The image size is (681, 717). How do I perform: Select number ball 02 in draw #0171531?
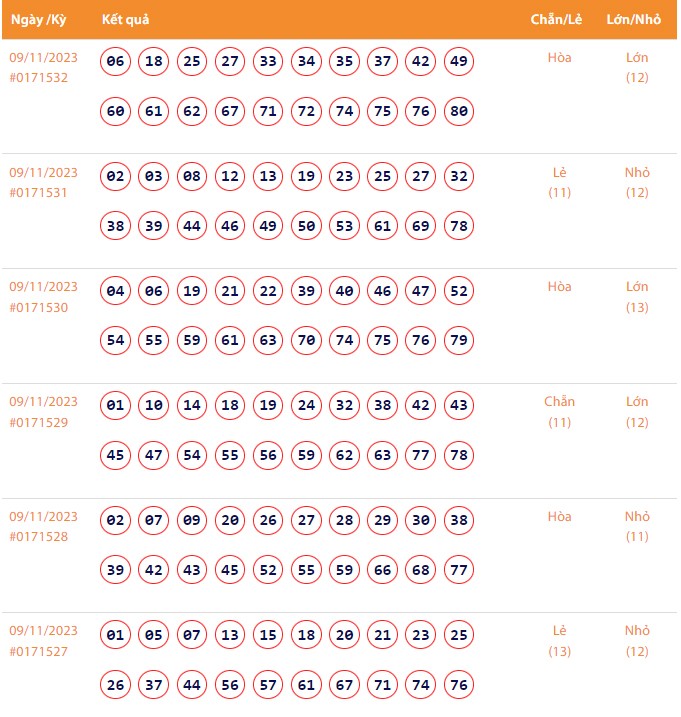click(x=116, y=177)
